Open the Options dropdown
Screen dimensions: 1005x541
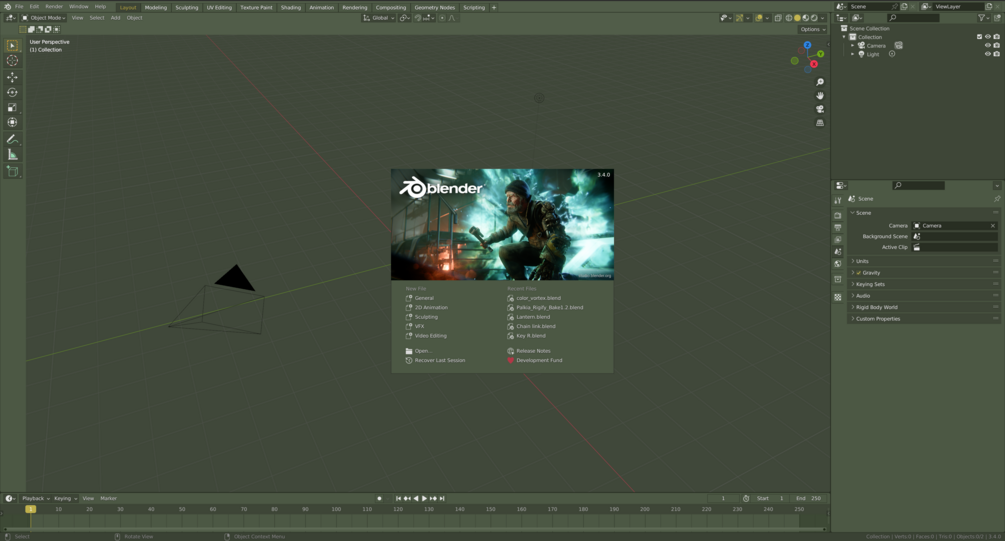[x=812, y=29]
